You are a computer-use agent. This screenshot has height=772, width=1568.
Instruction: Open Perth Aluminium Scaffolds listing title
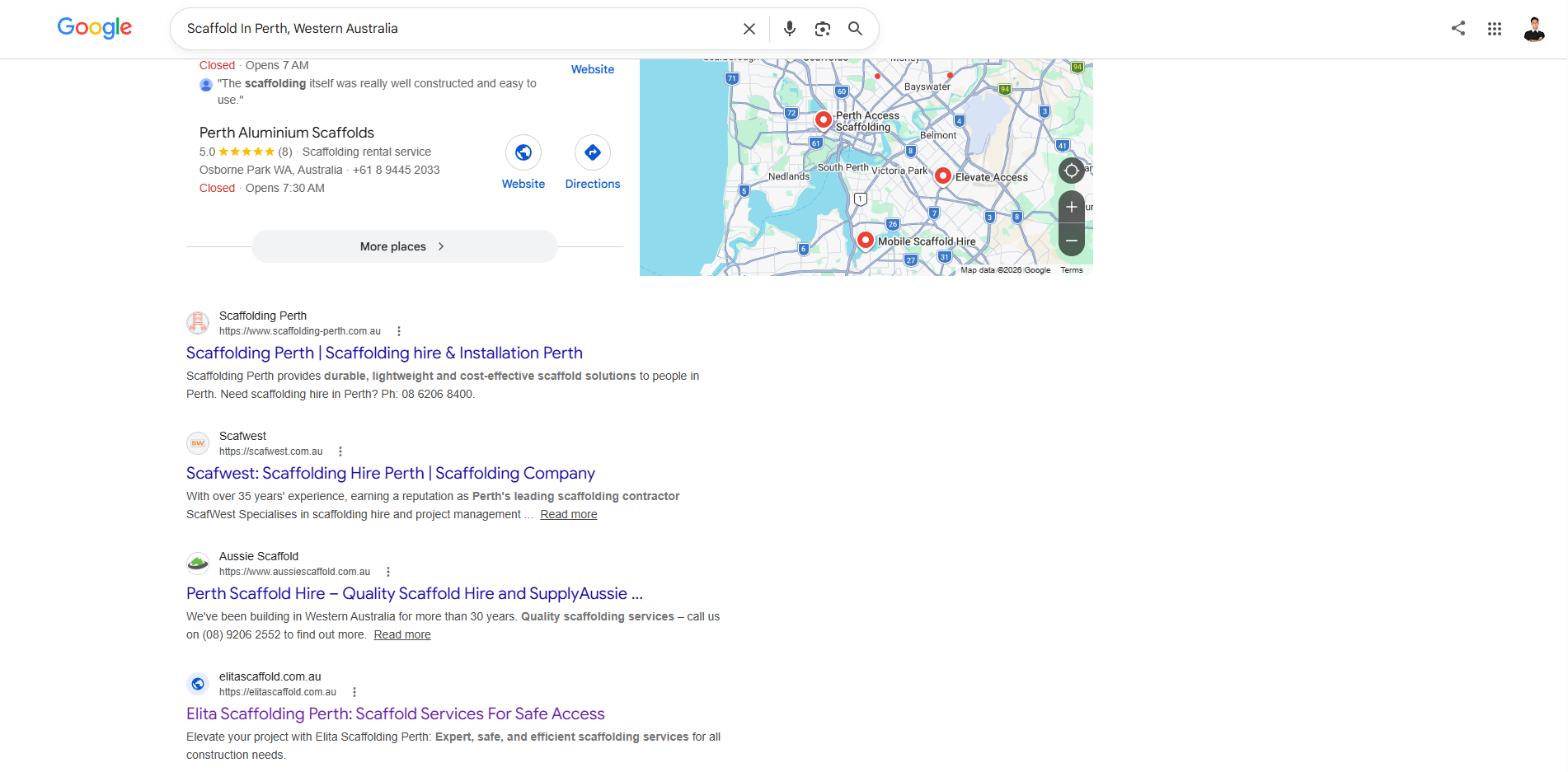click(287, 133)
